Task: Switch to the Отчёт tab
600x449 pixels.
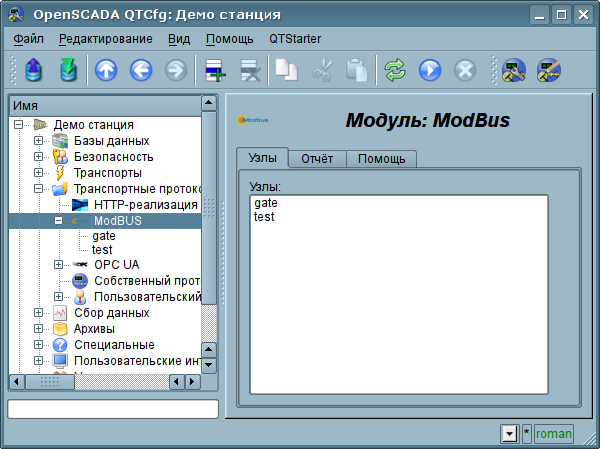Action: [317, 159]
